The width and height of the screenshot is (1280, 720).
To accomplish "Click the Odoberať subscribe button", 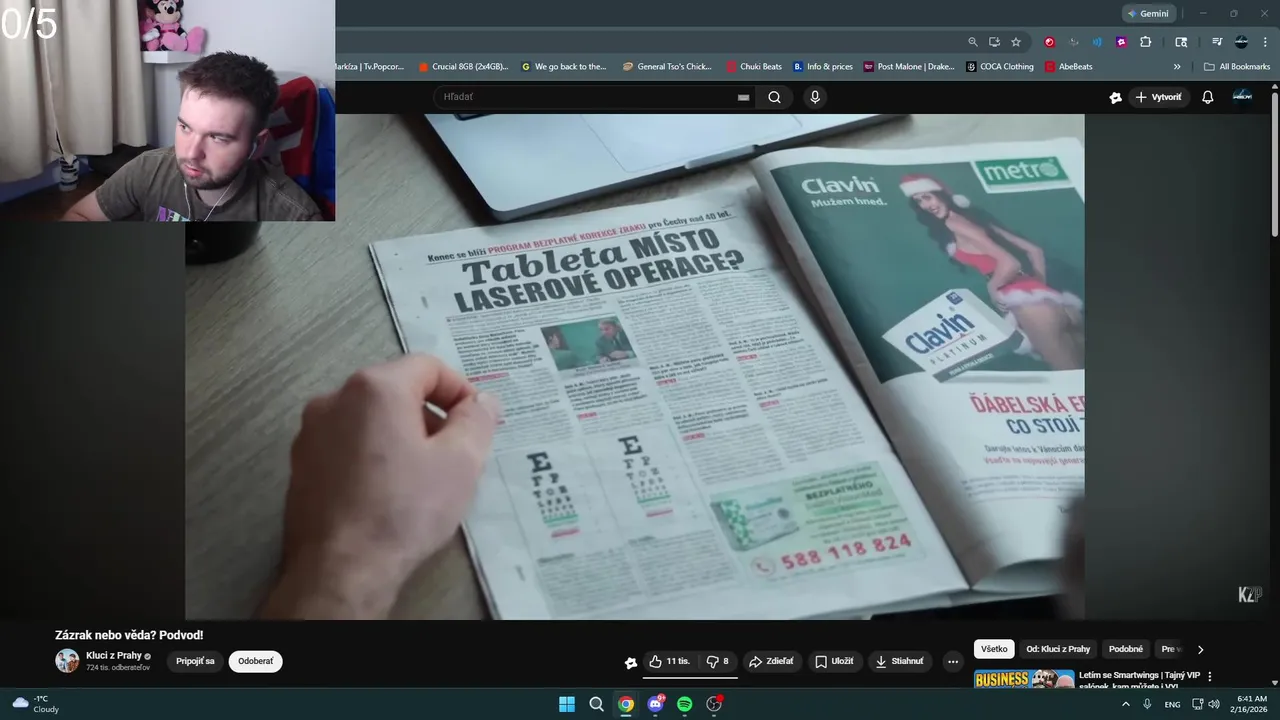I will [x=255, y=661].
